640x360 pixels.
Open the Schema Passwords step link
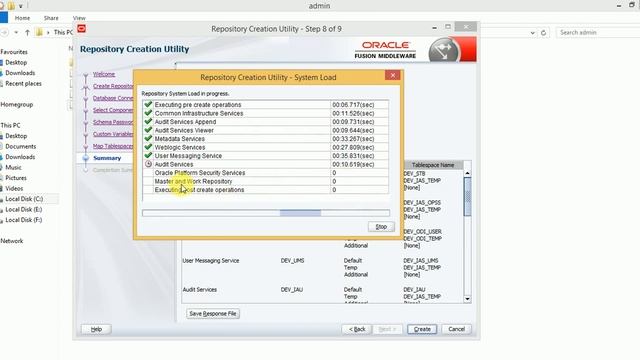113,122
